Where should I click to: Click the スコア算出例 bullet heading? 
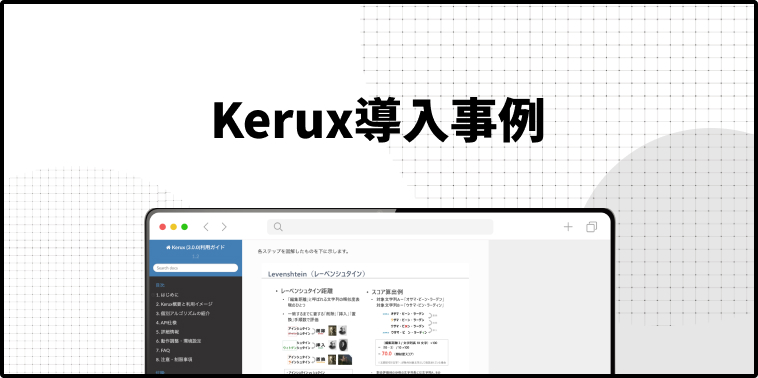coord(387,291)
